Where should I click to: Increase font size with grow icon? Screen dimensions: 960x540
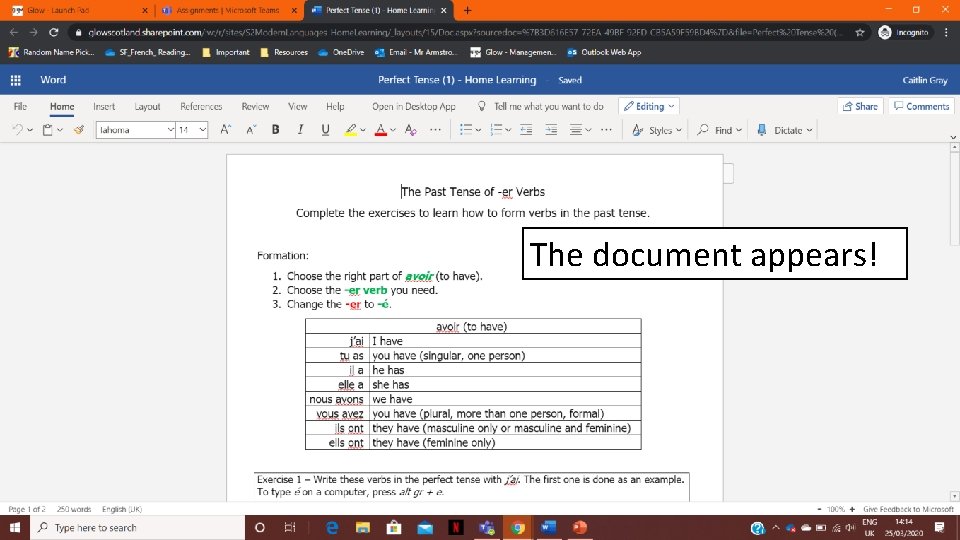click(x=225, y=130)
